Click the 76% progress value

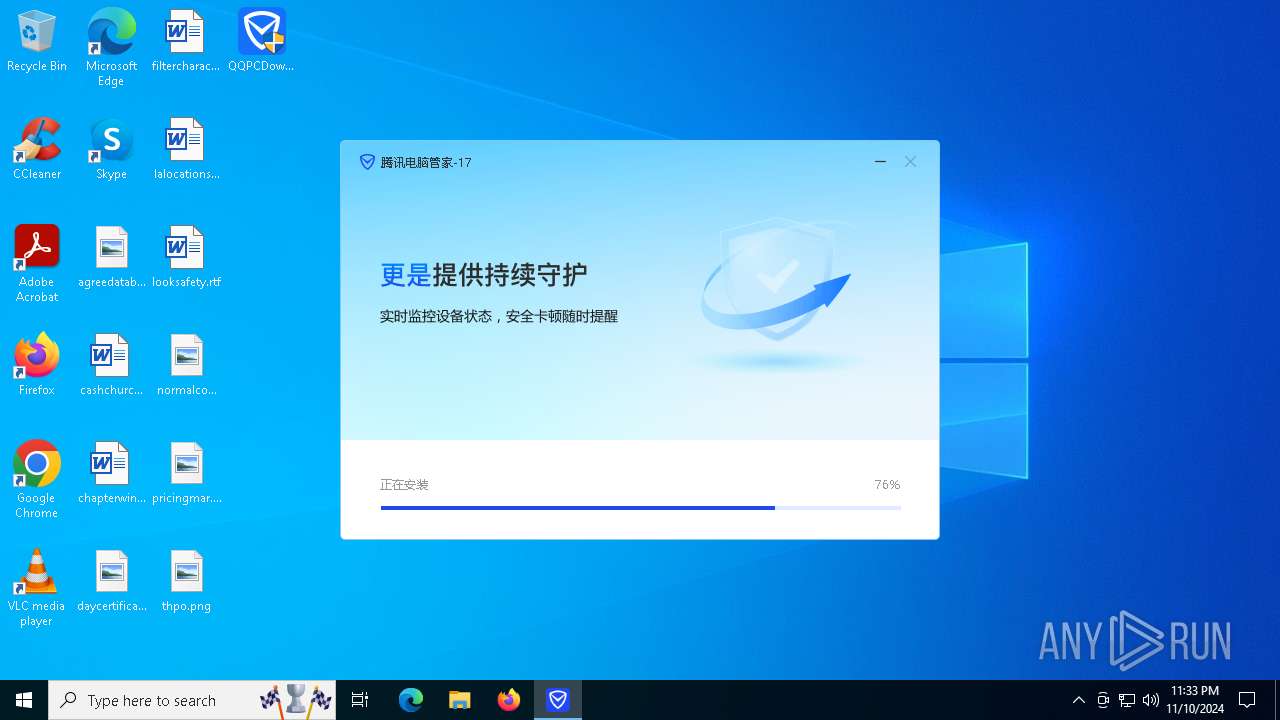point(887,485)
